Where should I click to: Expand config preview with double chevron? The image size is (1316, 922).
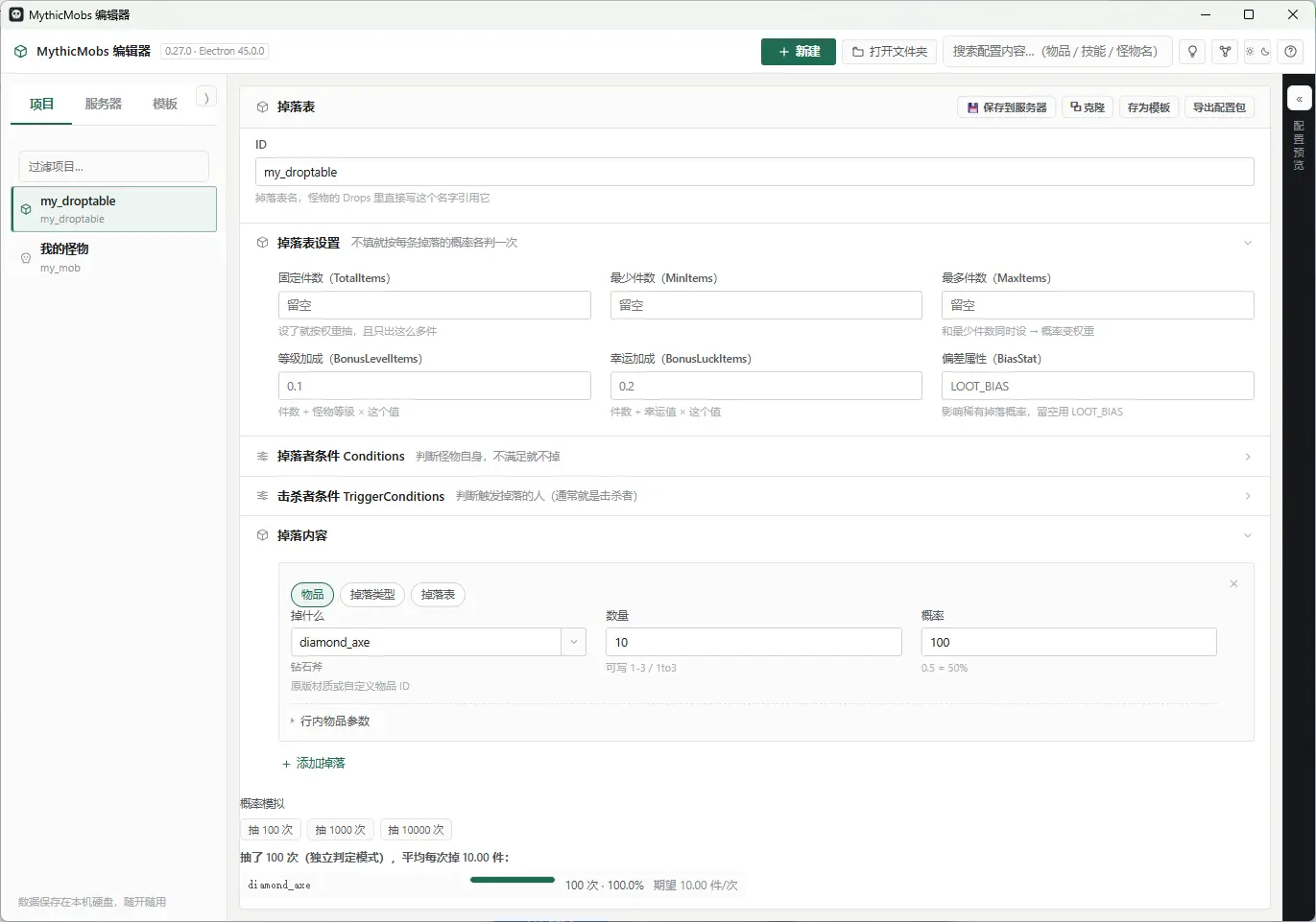[x=1299, y=99]
